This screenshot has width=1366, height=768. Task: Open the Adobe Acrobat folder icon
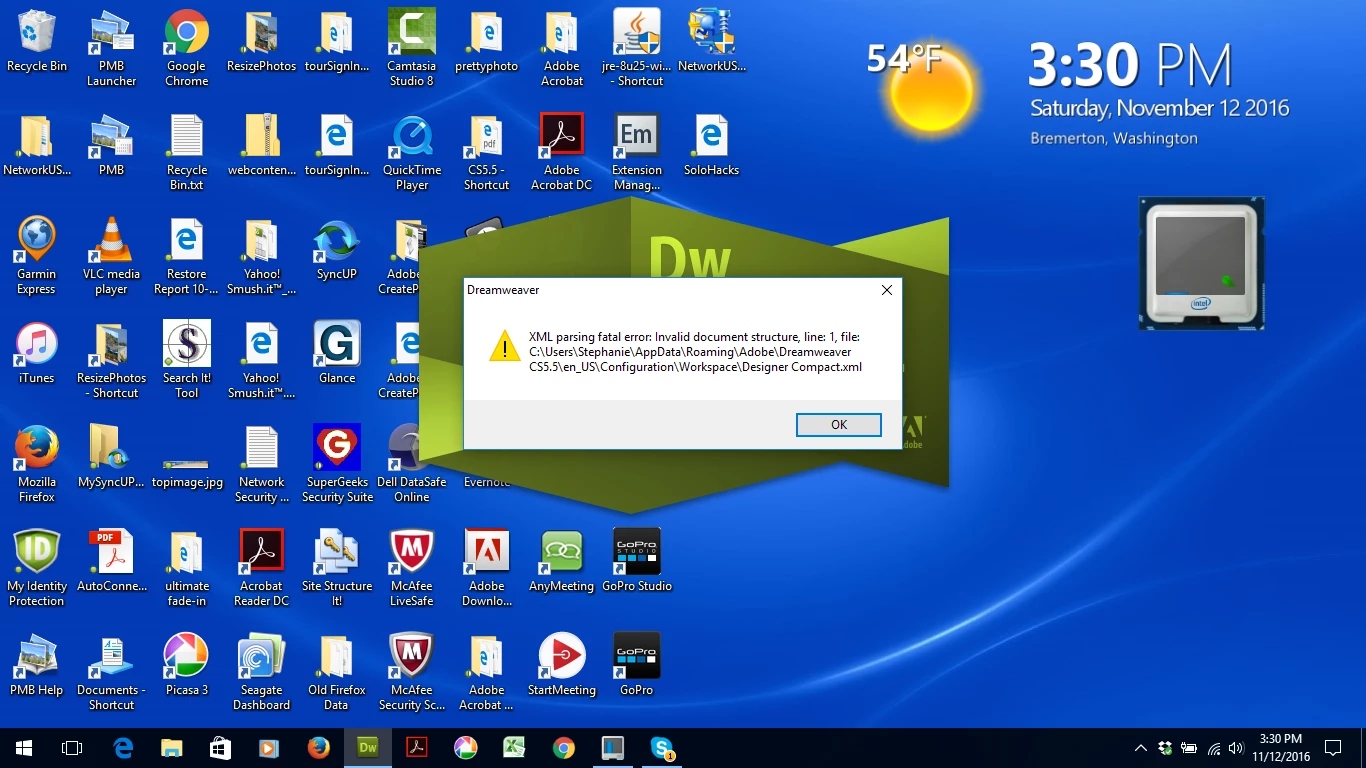point(561,48)
